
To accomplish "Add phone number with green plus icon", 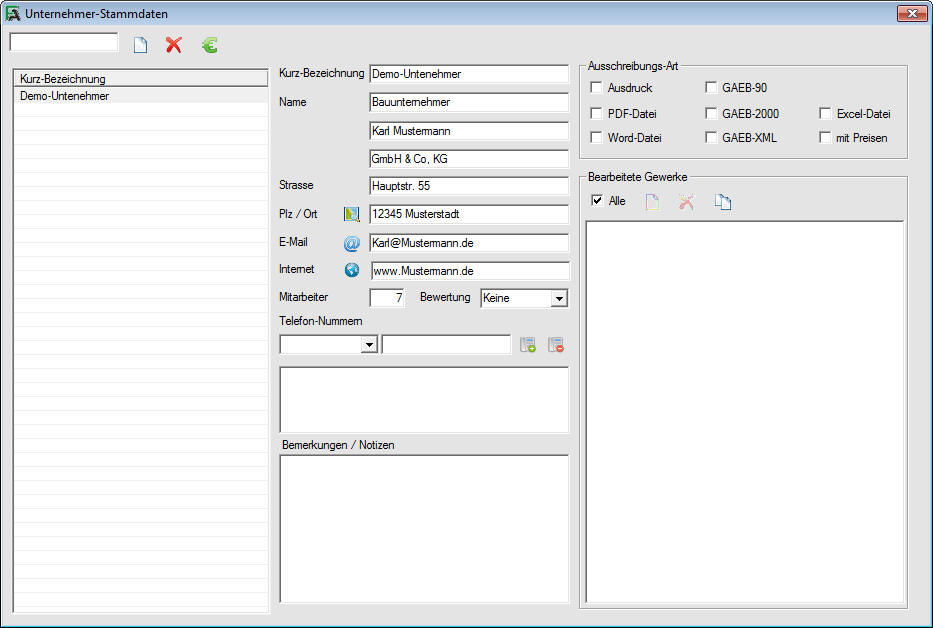I will [x=528, y=345].
